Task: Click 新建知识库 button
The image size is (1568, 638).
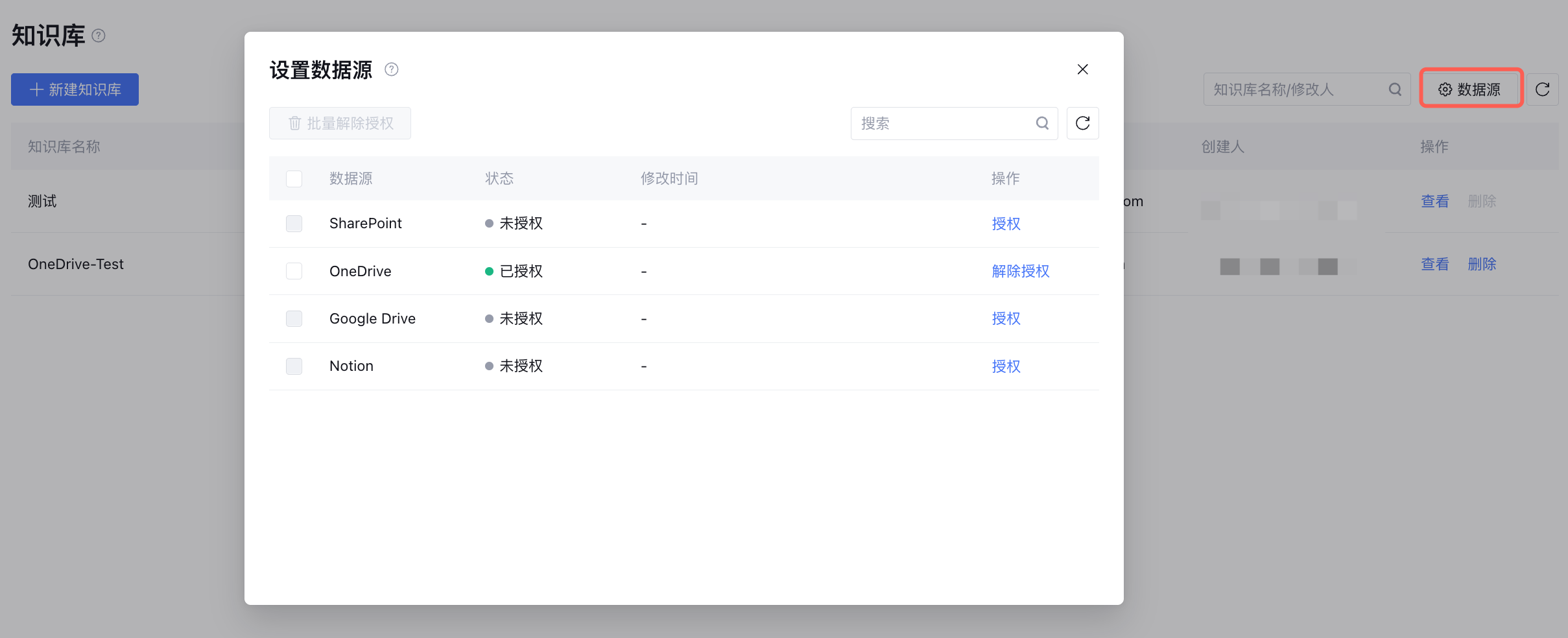Action: point(75,89)
